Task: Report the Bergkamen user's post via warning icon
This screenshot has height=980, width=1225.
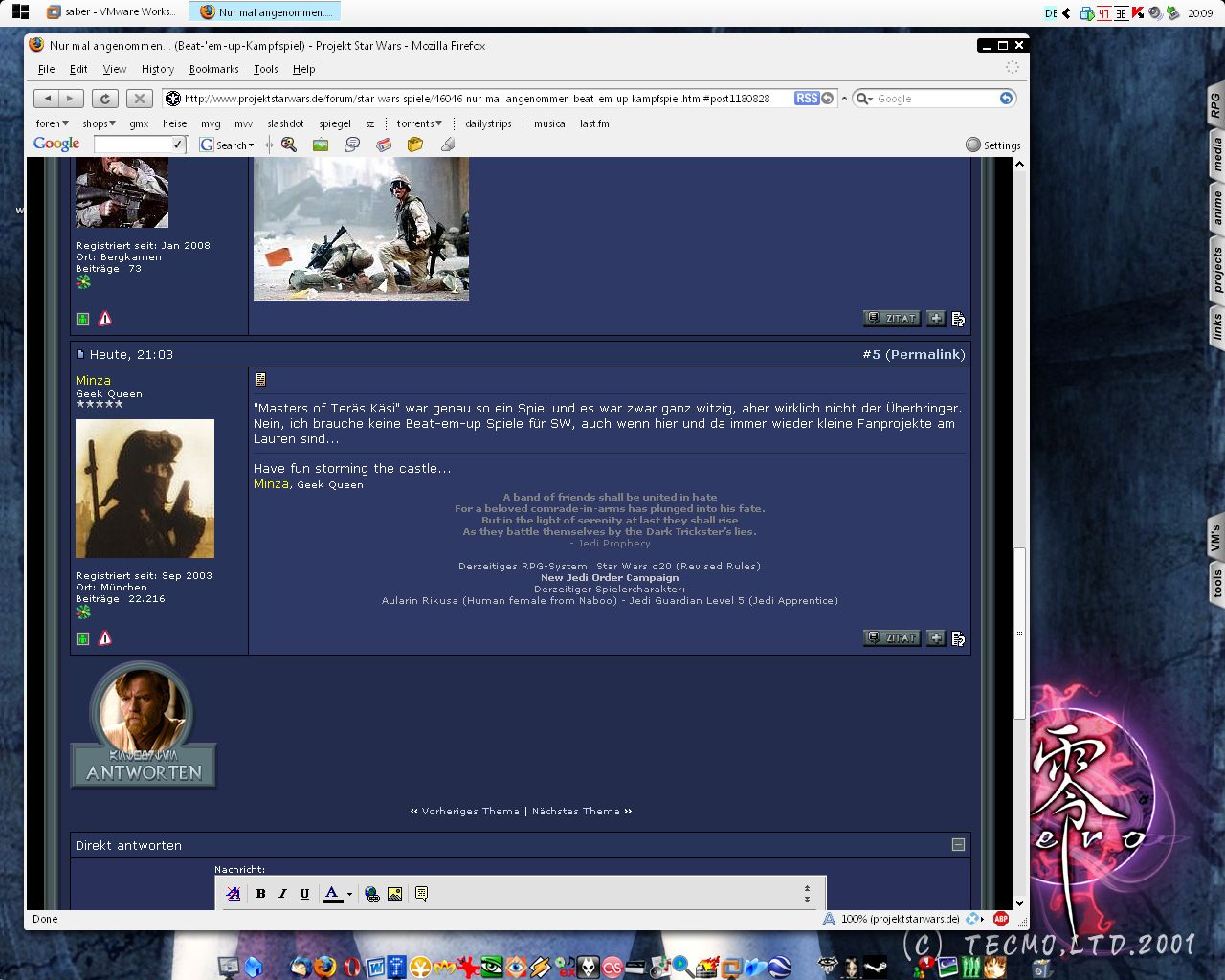Action: click(x=105, y=319)
